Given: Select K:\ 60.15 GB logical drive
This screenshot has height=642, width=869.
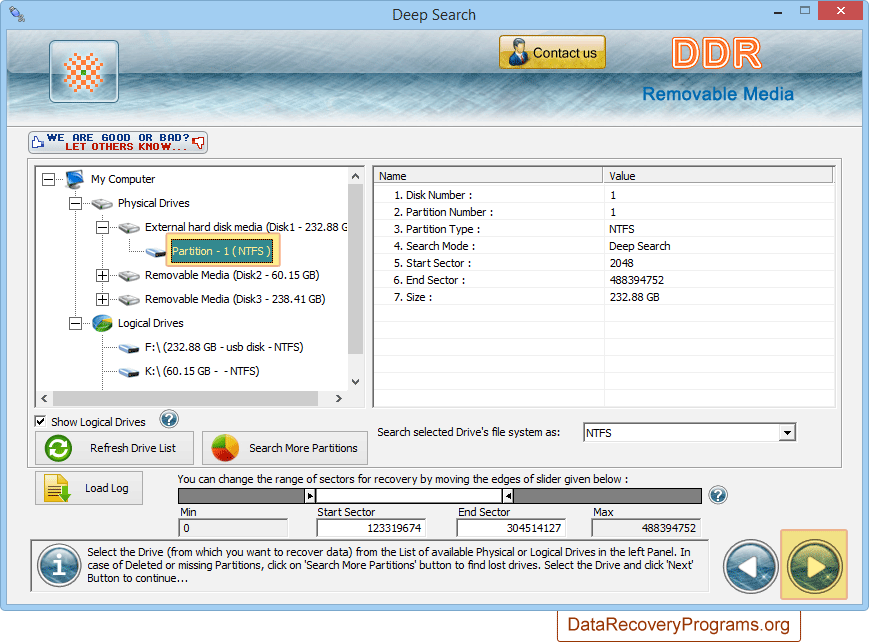Looking at the screenshot, I should (x=202, y=371).
